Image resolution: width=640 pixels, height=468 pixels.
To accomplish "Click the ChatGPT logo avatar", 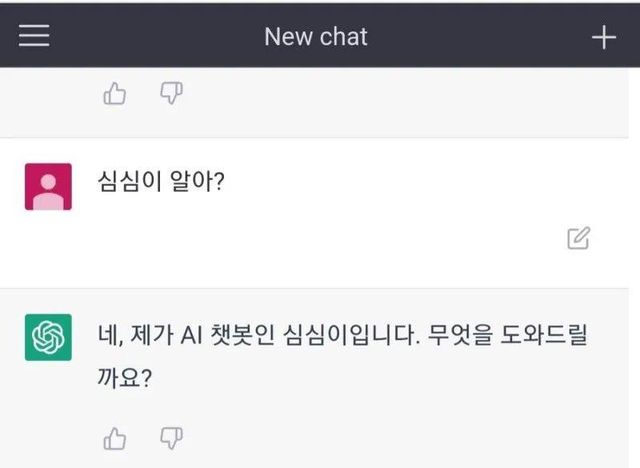I will point(48,337).
